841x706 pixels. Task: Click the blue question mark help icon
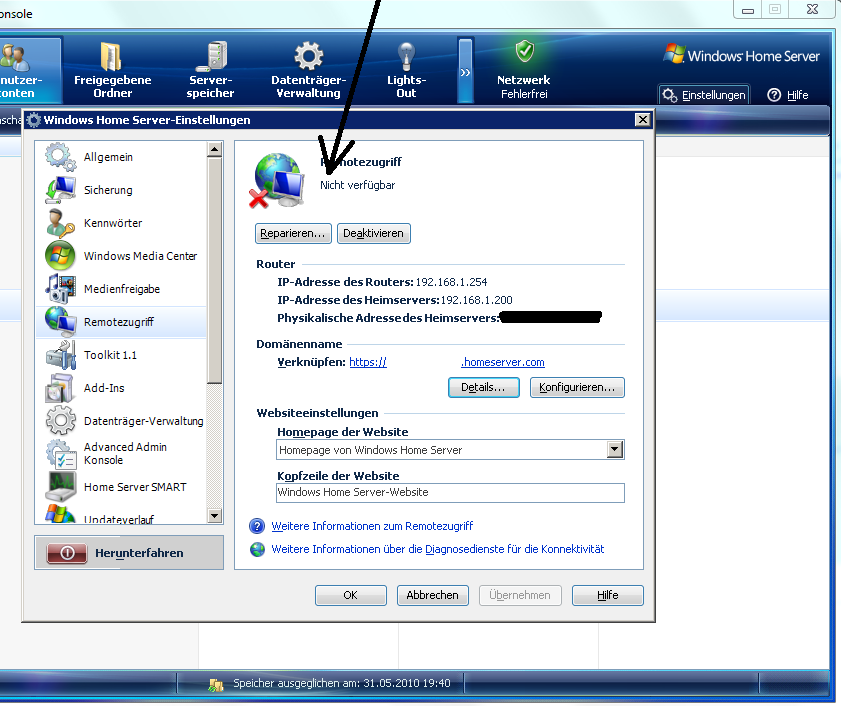tap(257, 526)
